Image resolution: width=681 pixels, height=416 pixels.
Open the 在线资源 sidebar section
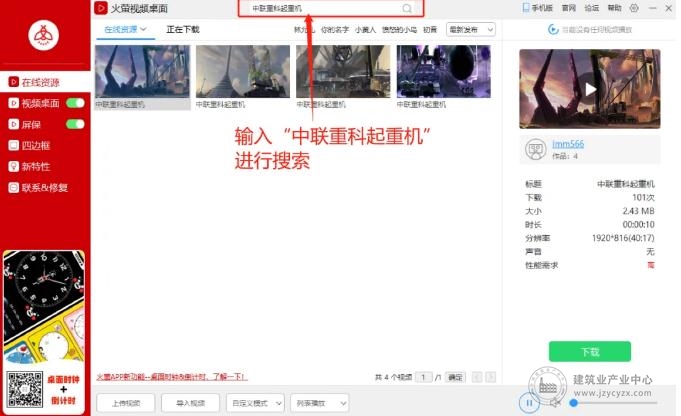[x=45, y=82]
